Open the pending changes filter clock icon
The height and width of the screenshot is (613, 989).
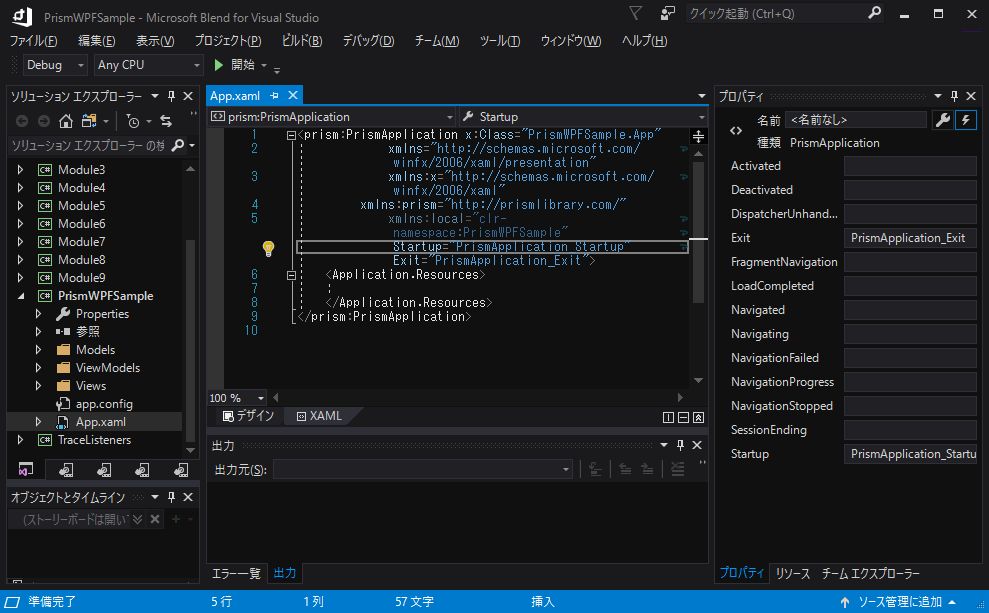tap(133, 120)
